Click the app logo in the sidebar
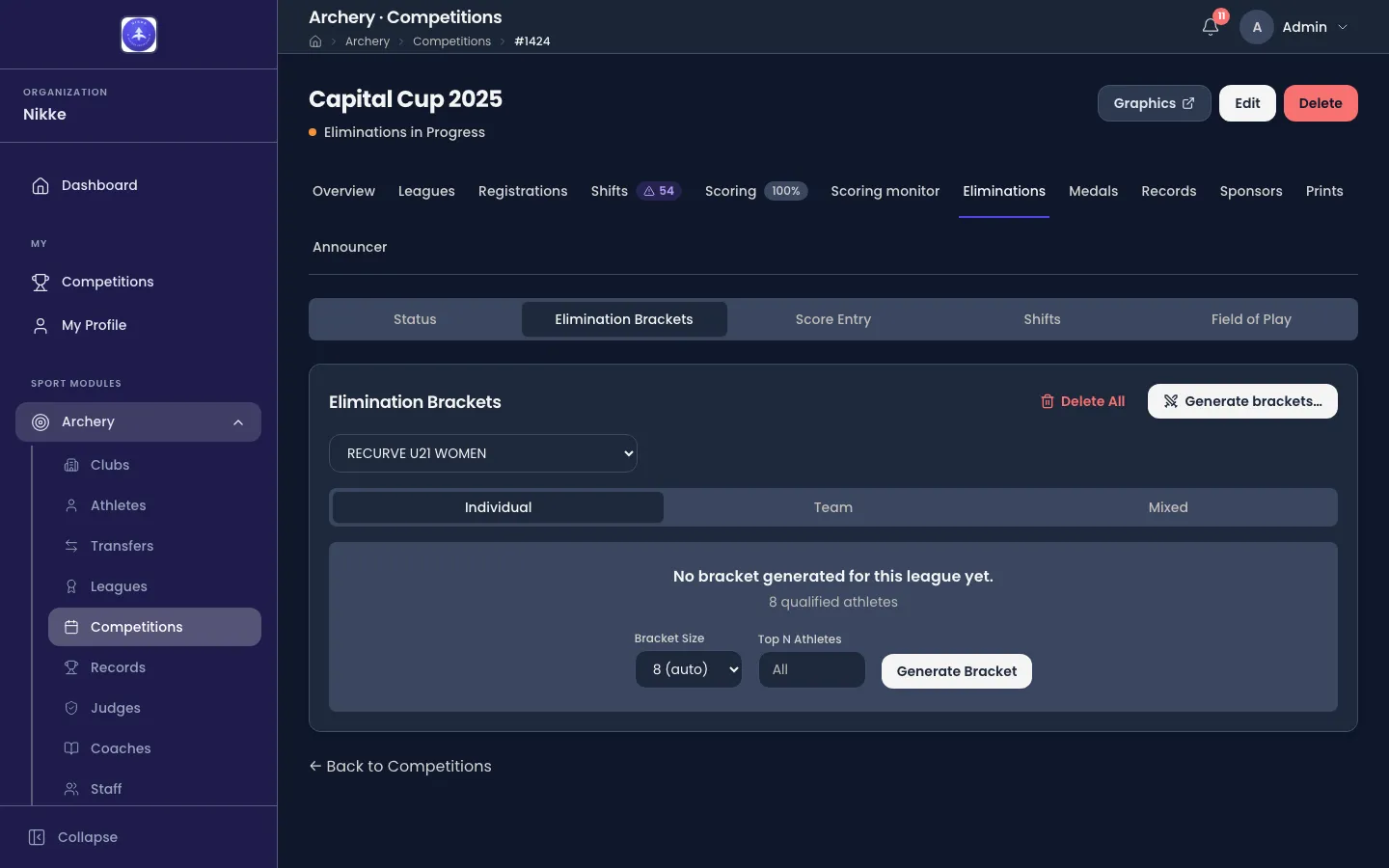 tap(139, 35)
